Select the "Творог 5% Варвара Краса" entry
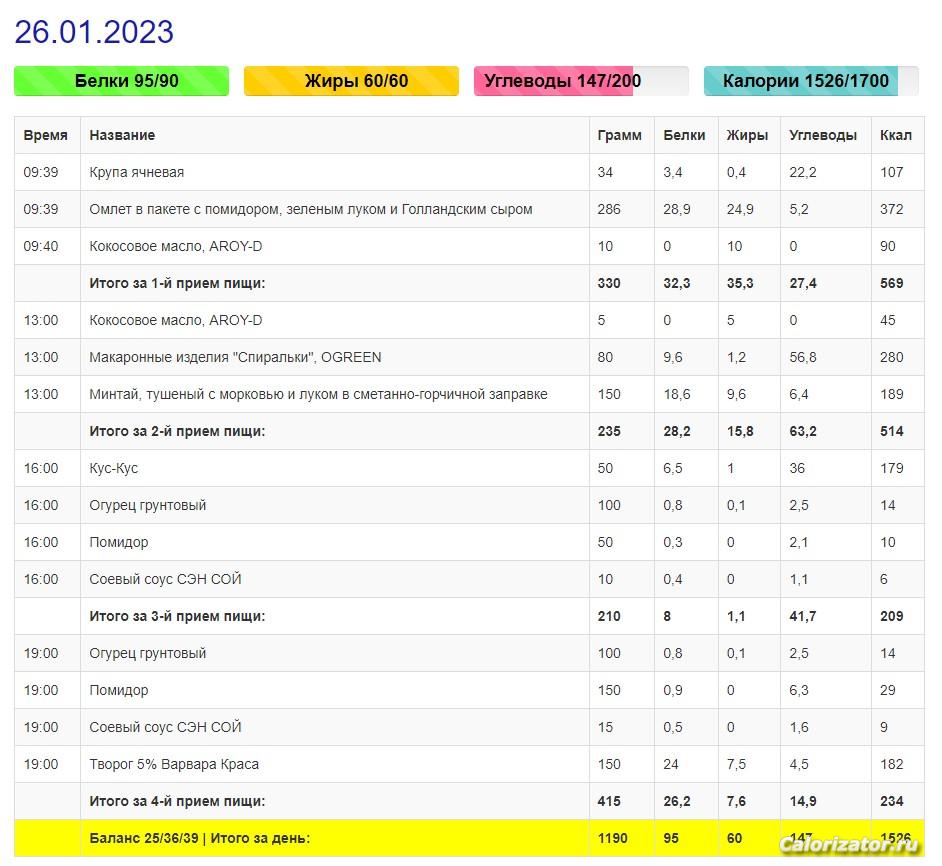Viewport: 942px width, 866px height. pyautogui.click(x=174, y=764)
